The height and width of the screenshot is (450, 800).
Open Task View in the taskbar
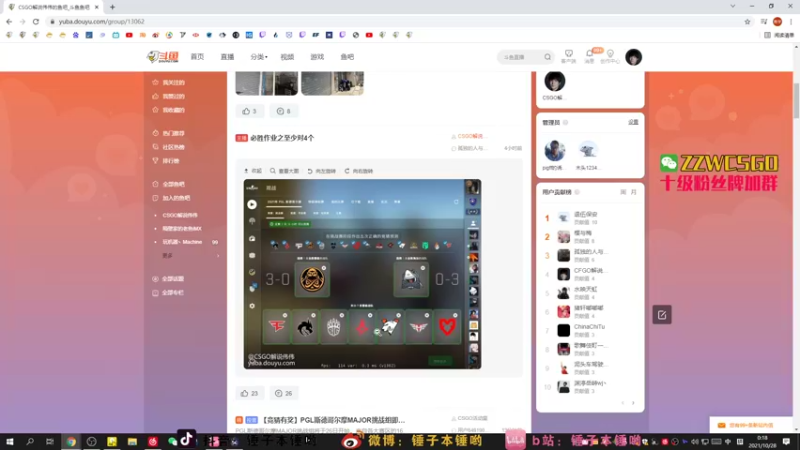[x=49, y=442]
